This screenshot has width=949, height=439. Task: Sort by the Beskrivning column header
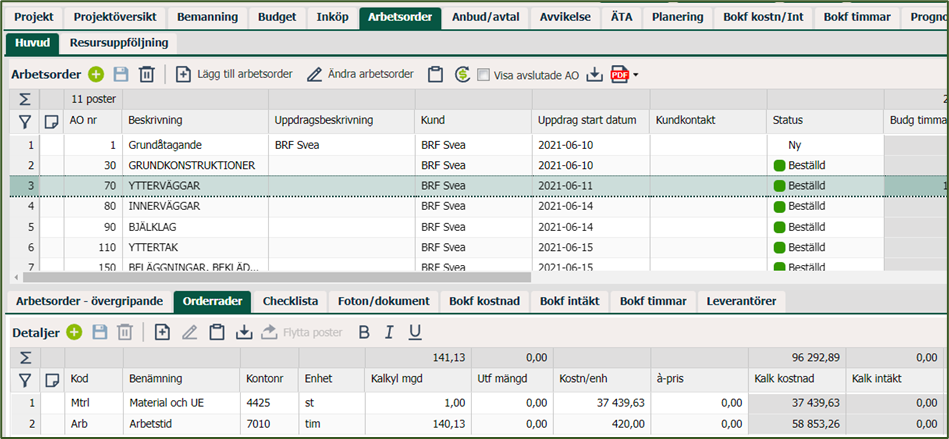click(195, 120)
